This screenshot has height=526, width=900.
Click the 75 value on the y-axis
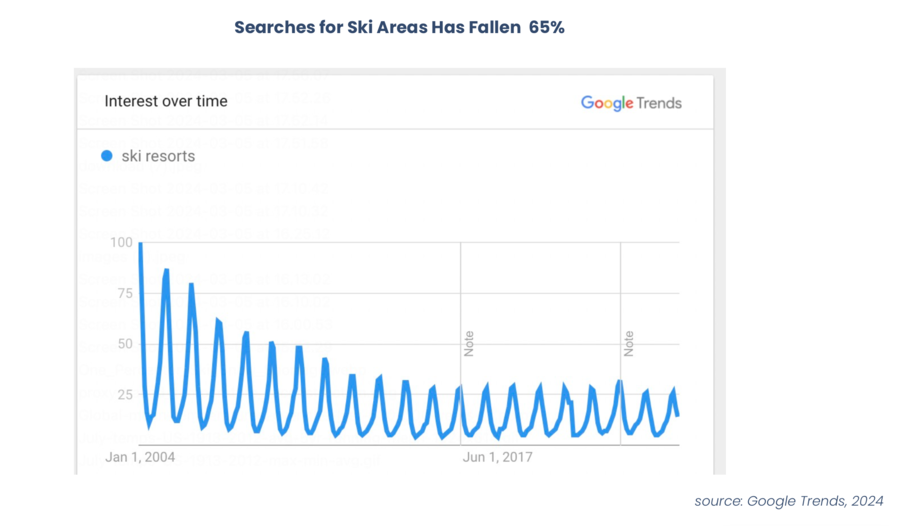pyautogui.click(x=124, y=293)
